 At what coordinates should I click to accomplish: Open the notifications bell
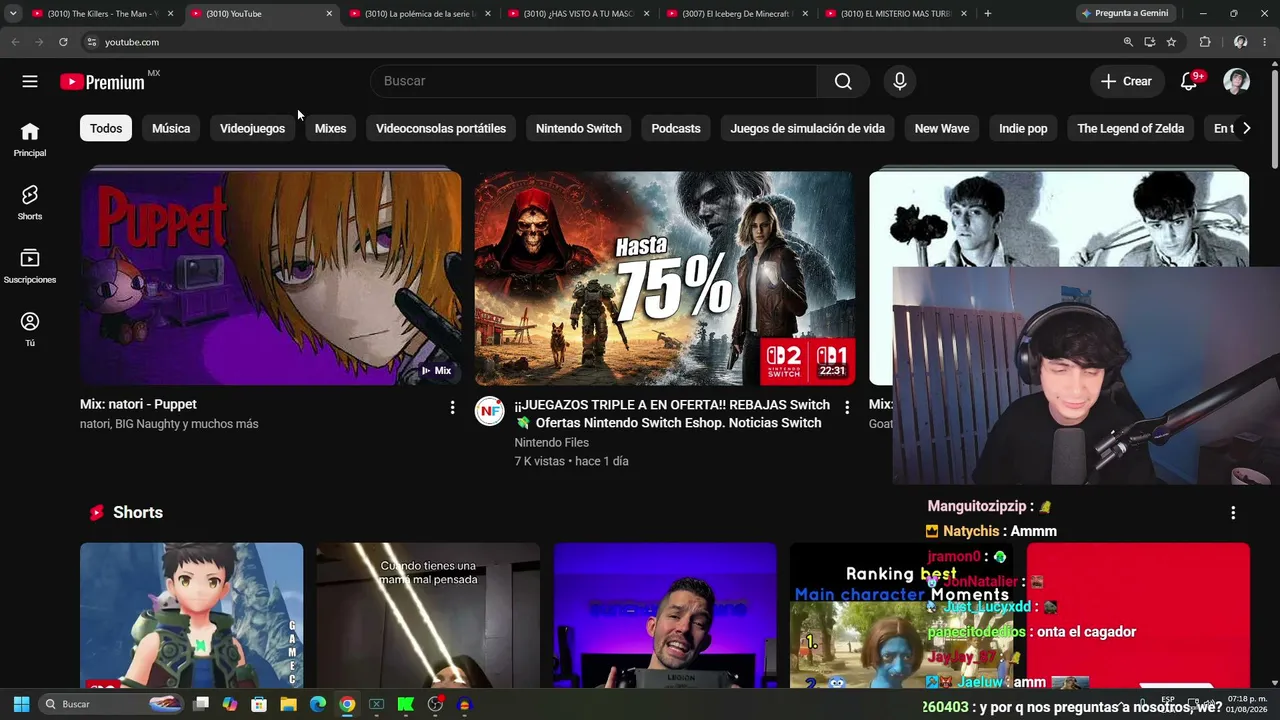pos(1189,81)
